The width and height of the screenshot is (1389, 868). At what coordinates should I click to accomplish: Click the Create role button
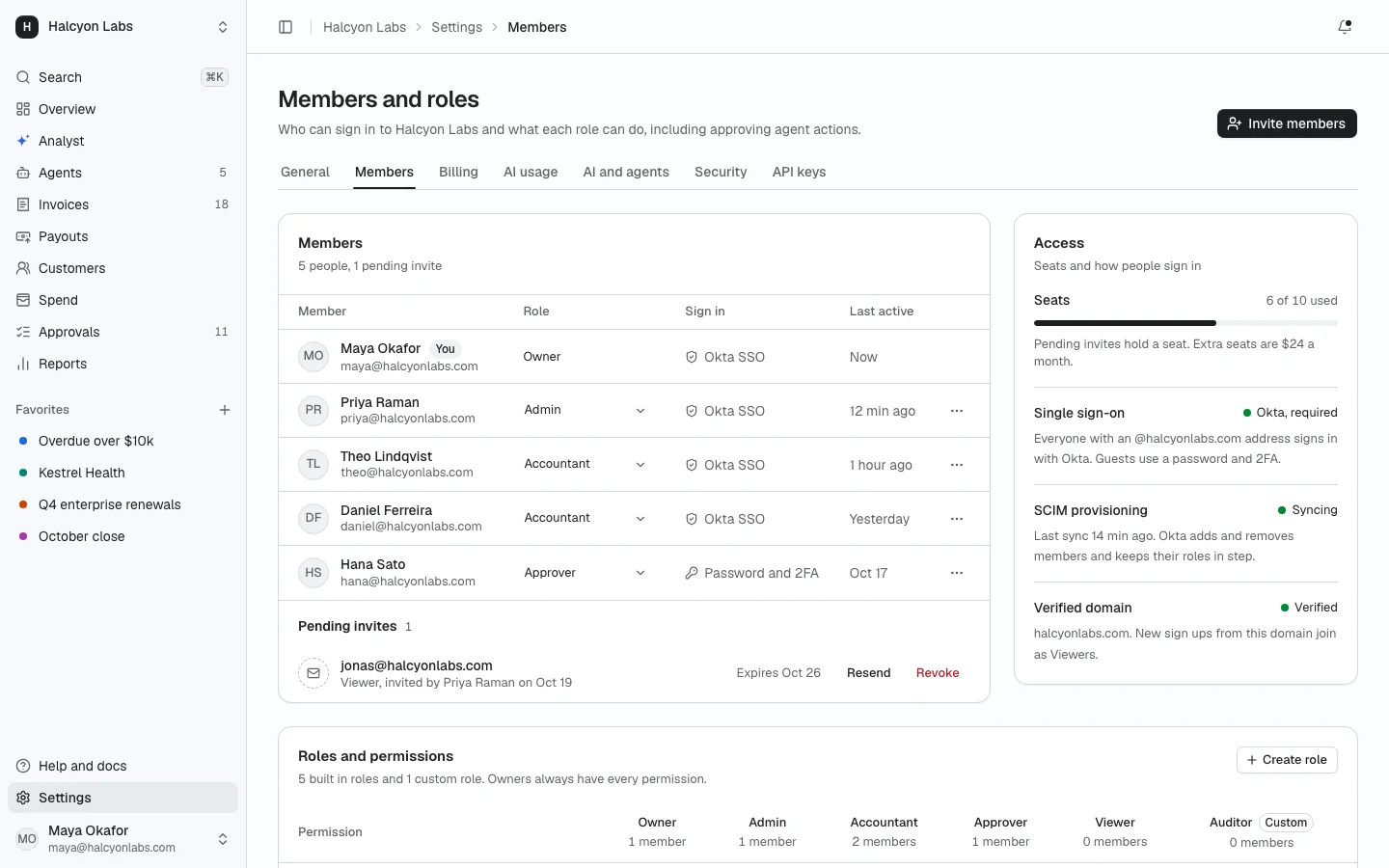point(1287,760)
